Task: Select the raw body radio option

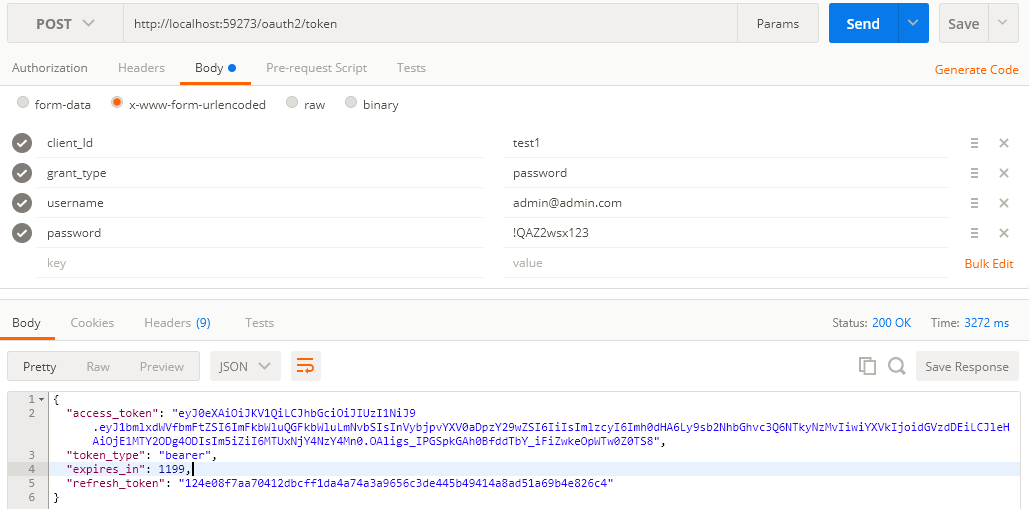Action: point(292,102)
